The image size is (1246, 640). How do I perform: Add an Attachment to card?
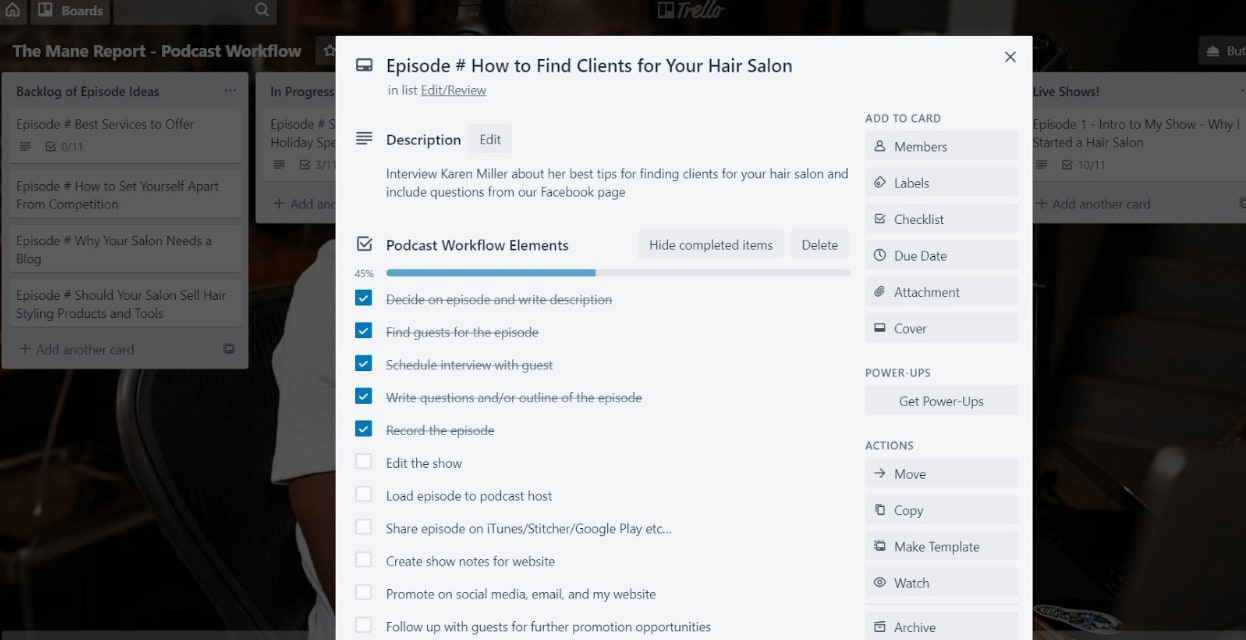coord(941,292)
